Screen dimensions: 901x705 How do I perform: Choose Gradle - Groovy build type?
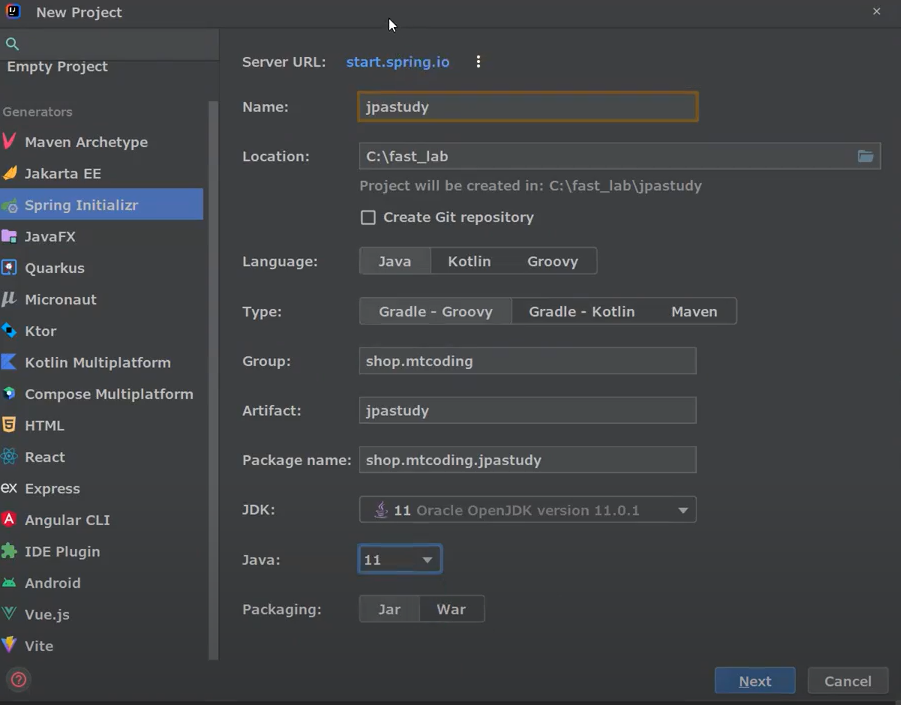click(436, 311)
